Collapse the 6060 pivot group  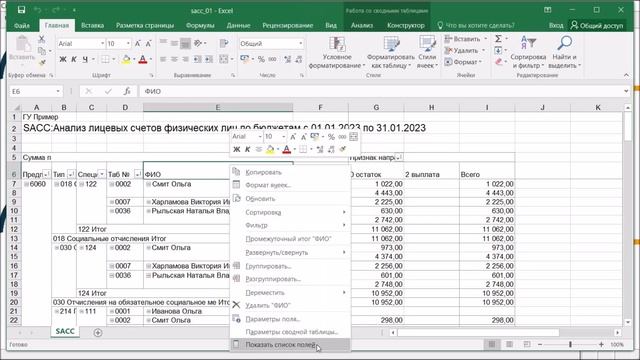(x=27, y=184)
